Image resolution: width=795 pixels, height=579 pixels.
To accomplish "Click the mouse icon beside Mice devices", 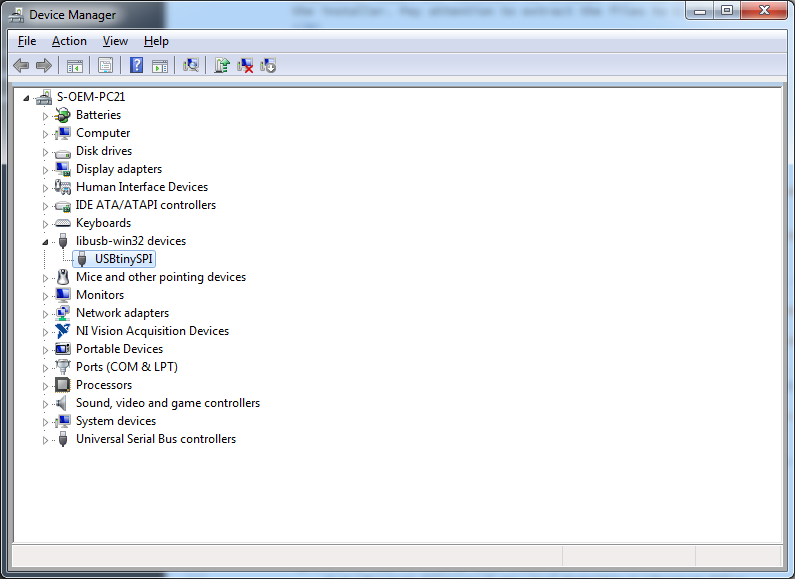I will 62,277.
